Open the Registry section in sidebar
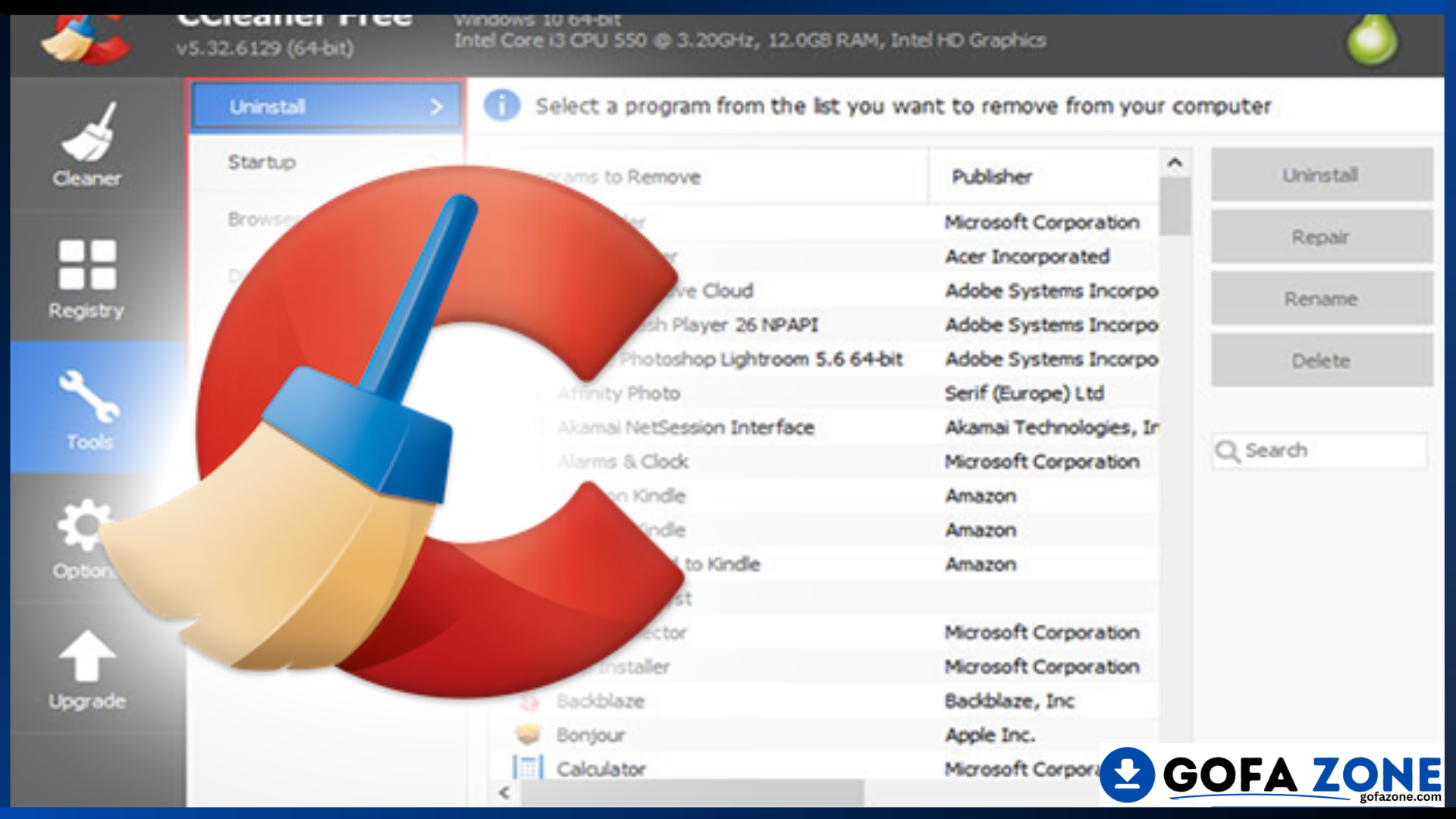The width and height of the screenshot is (1456, 819). (86, 278)
